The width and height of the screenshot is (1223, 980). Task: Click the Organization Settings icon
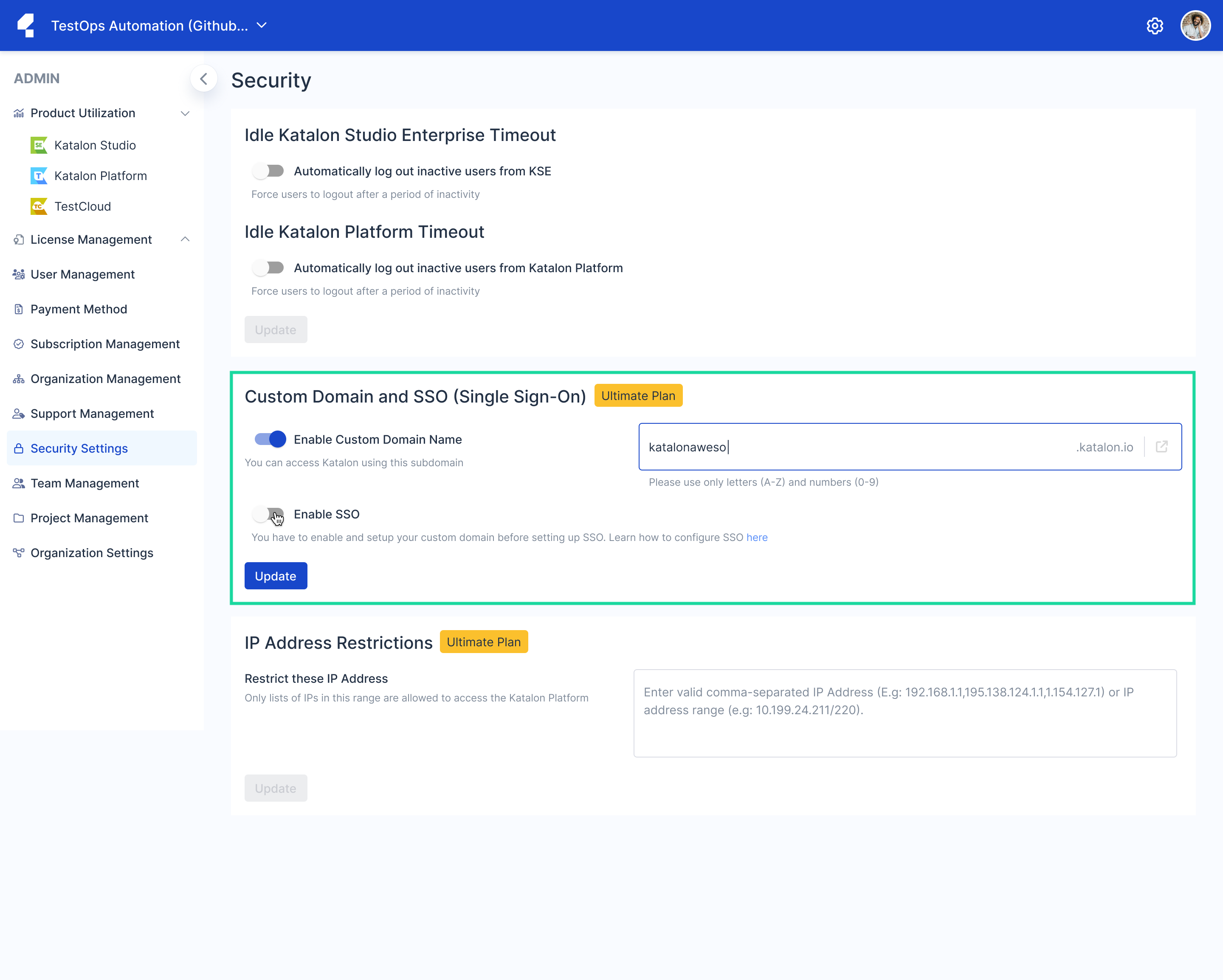point(19,553)
